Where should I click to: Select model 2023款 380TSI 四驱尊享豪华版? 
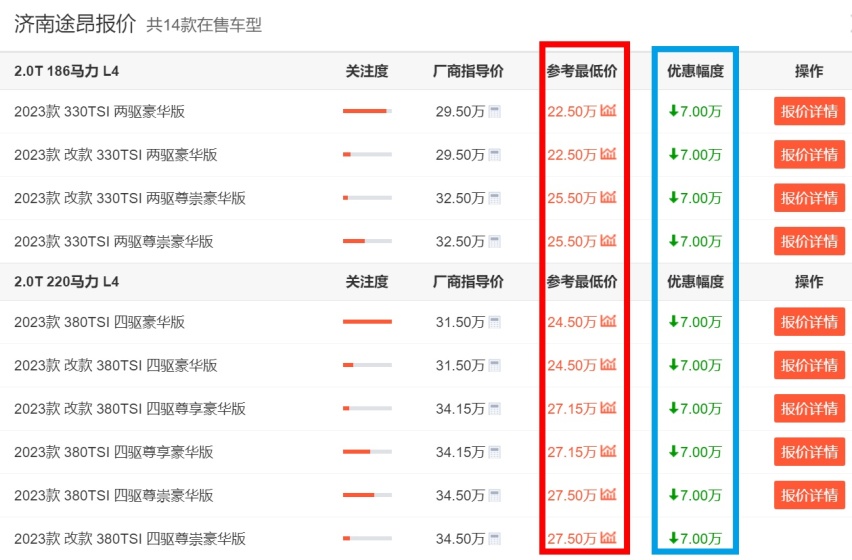pos(114,452)
